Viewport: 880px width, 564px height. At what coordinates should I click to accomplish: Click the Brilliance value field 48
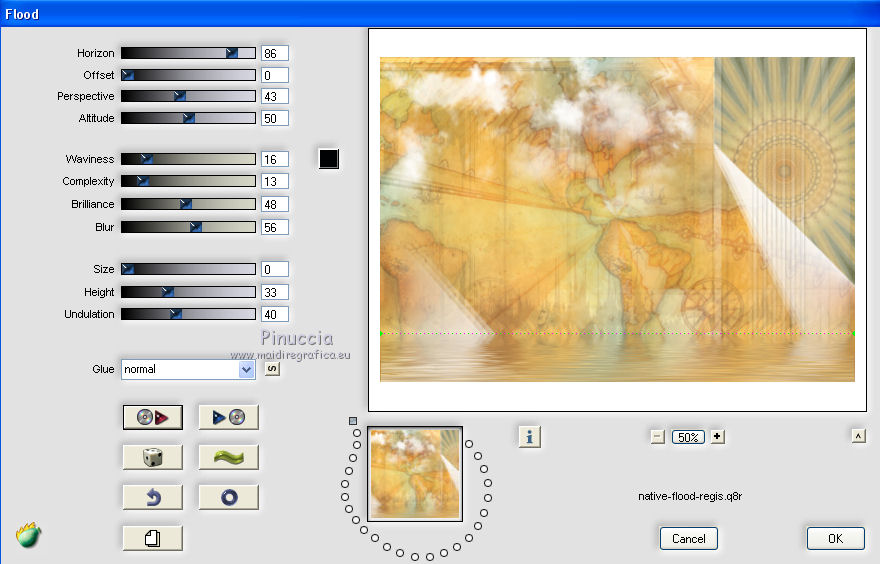click(275, 205)
